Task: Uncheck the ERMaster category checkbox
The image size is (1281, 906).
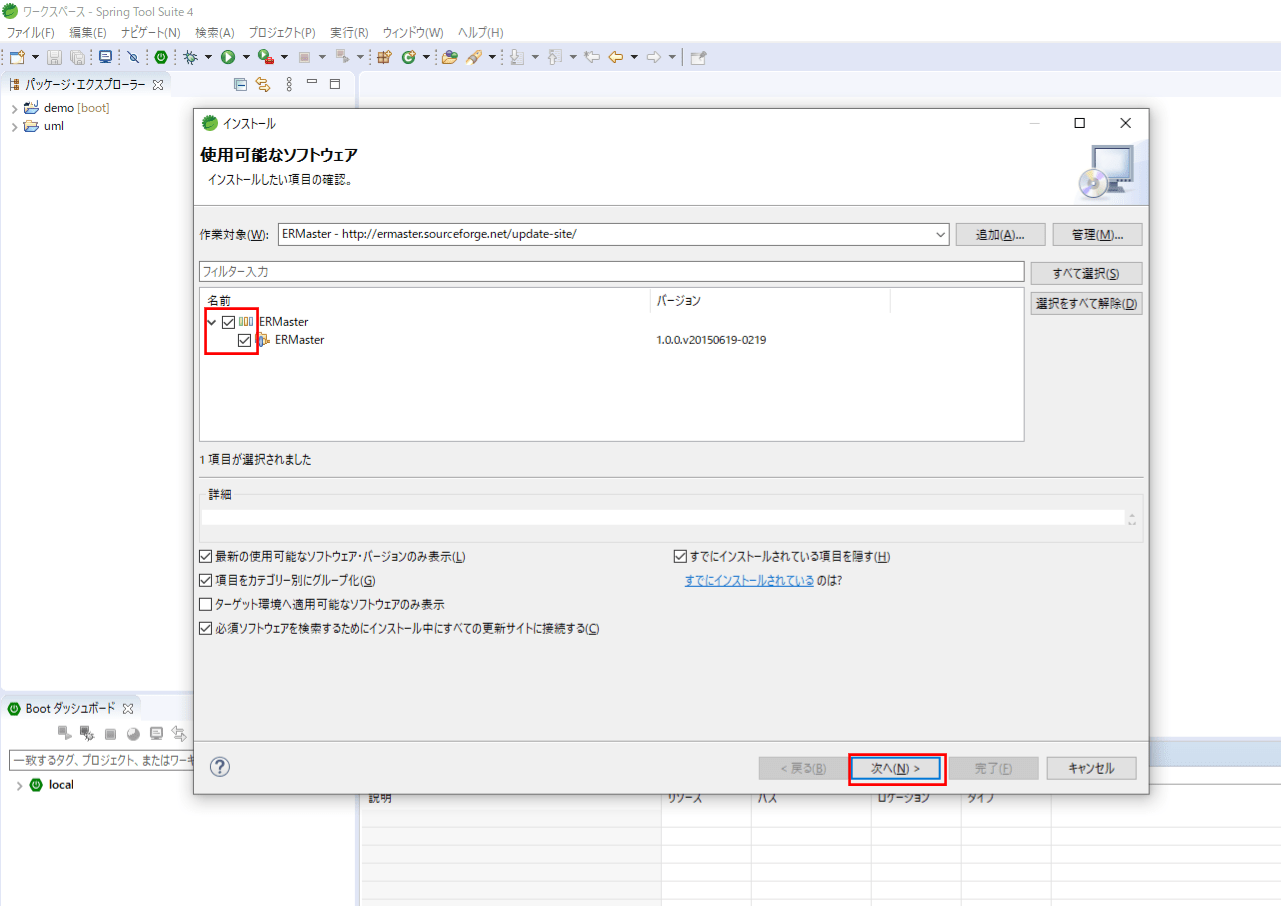Action: (229, 322)
